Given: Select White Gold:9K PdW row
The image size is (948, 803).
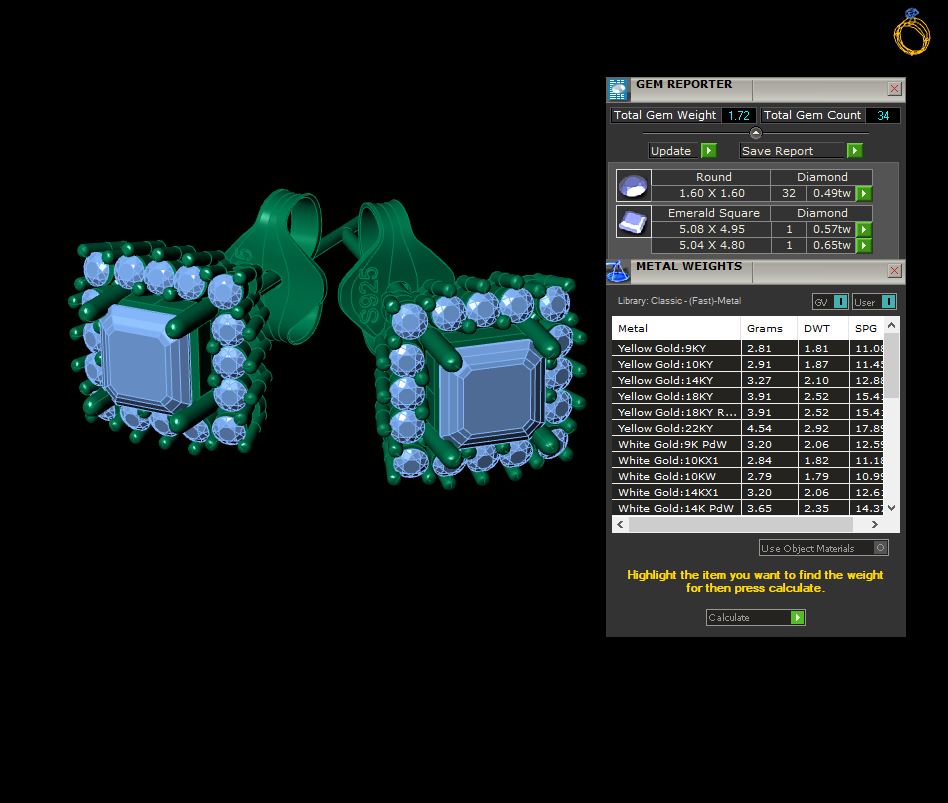Looking at the screenshot, I should coord(747,444).
